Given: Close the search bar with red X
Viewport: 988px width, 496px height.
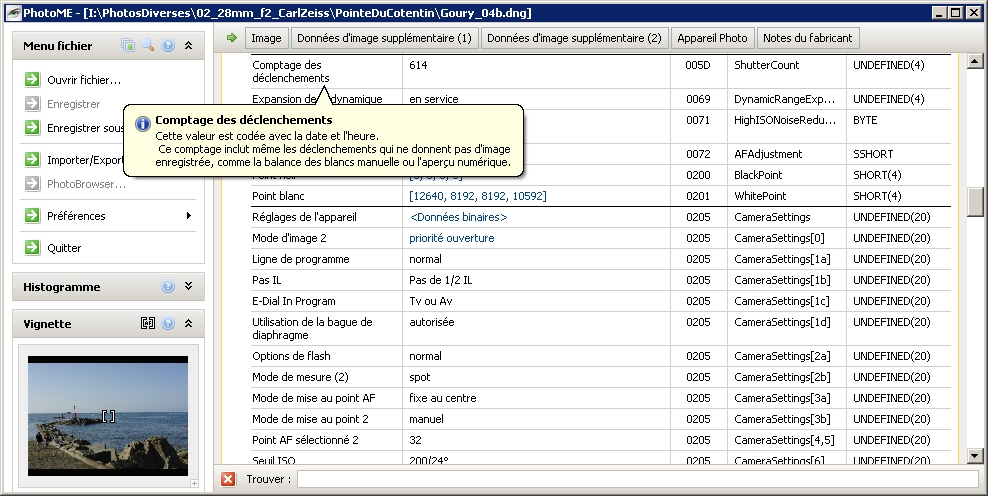Looking at the screenshot, I should coord(228,479).
